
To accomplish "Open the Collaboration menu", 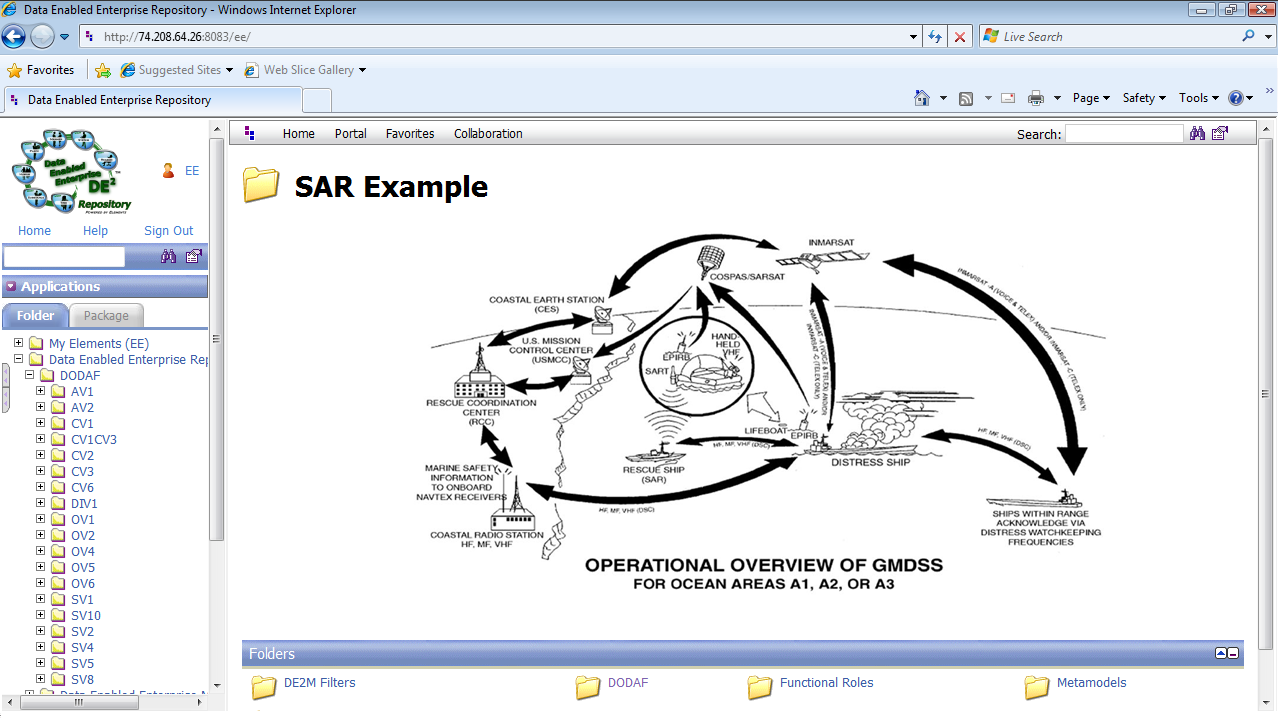I will coord(488,133).
